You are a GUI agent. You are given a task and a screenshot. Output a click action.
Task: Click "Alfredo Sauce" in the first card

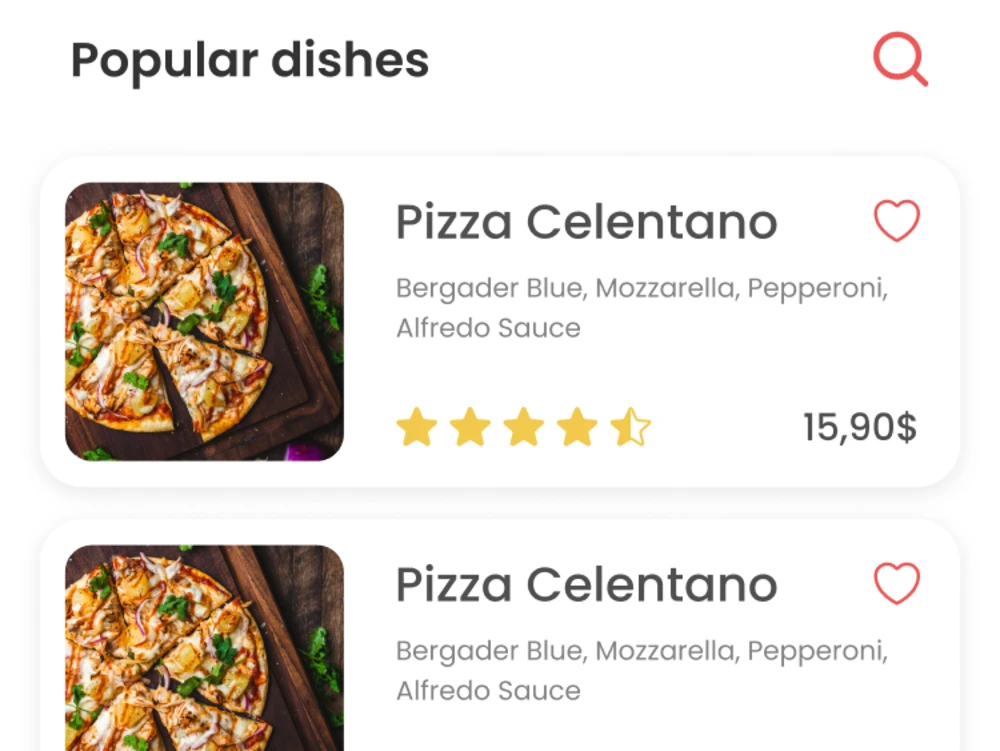(489, 328)
